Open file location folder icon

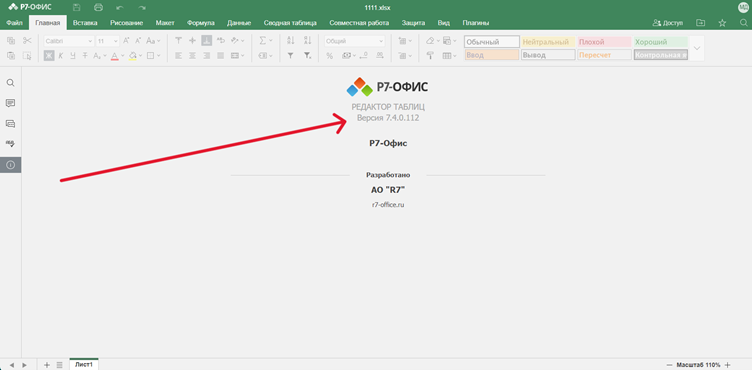tap(701, 23)
